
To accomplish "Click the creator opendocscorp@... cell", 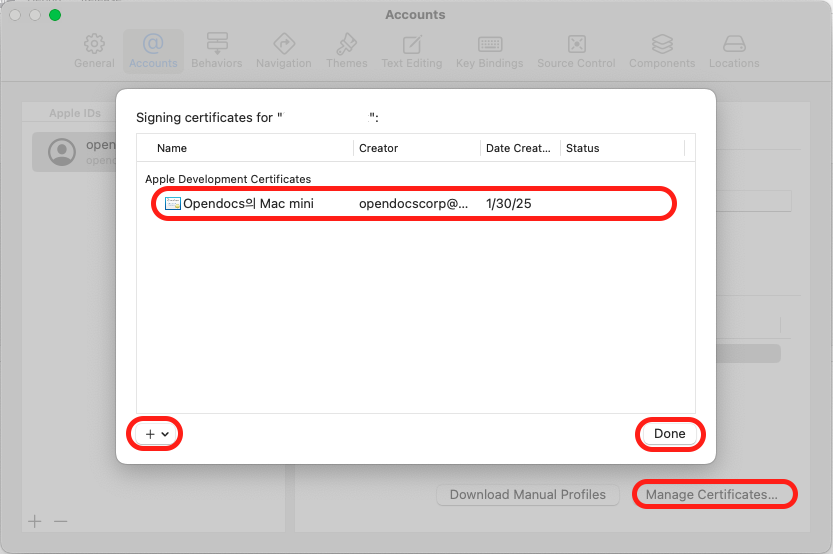I will [413, 203].
